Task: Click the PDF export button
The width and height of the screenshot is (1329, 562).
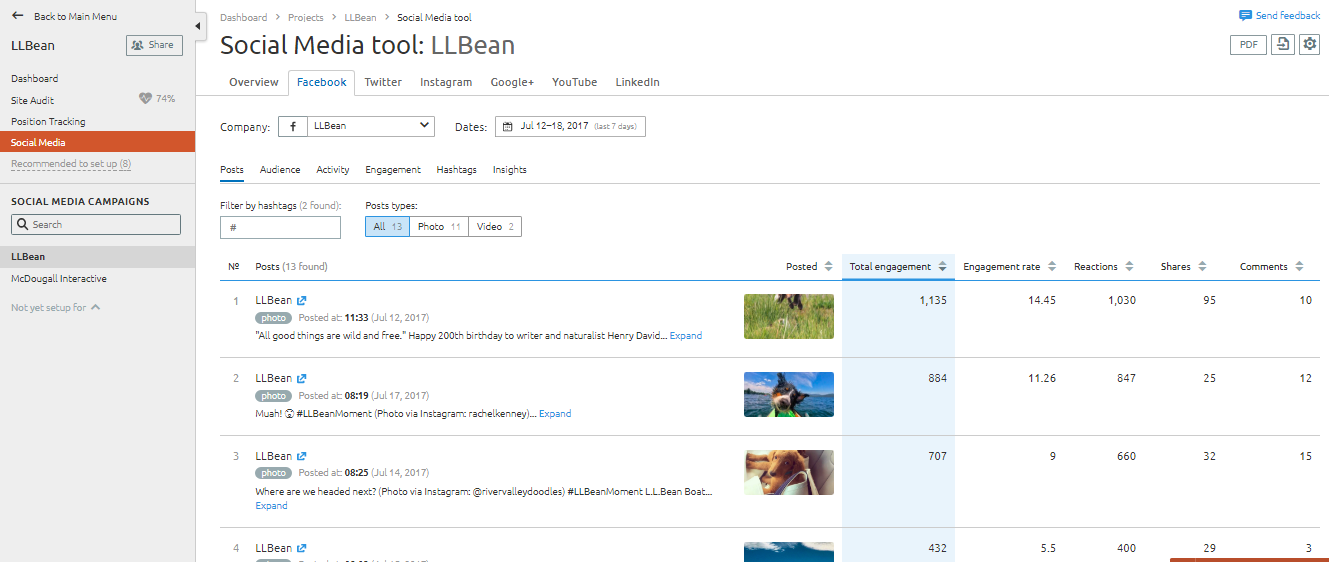Action: pos(1248,45)
